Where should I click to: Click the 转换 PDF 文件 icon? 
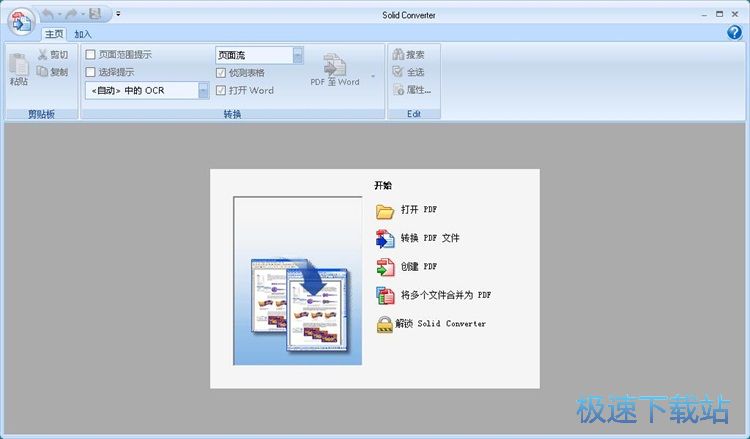tap(385, 239)
